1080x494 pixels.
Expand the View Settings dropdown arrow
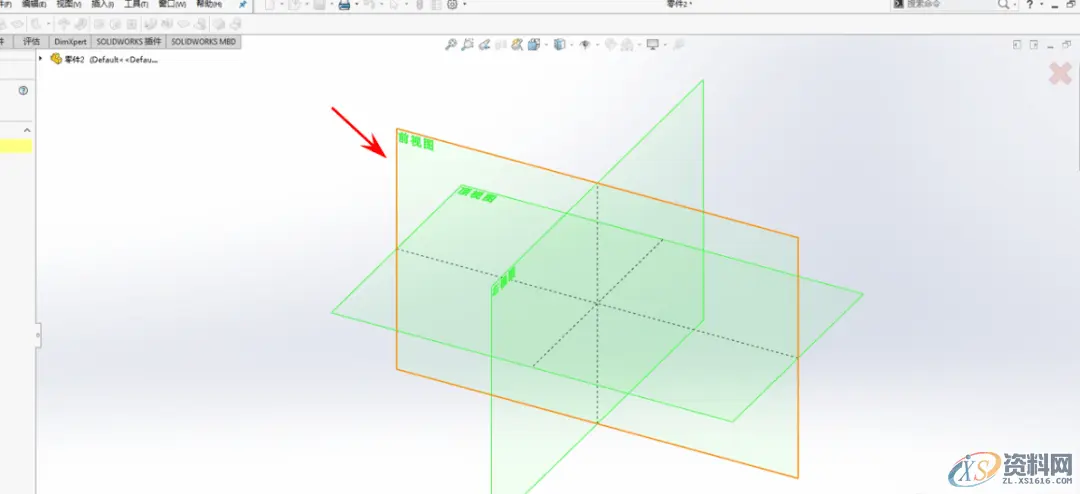click(x=665, y=45)
